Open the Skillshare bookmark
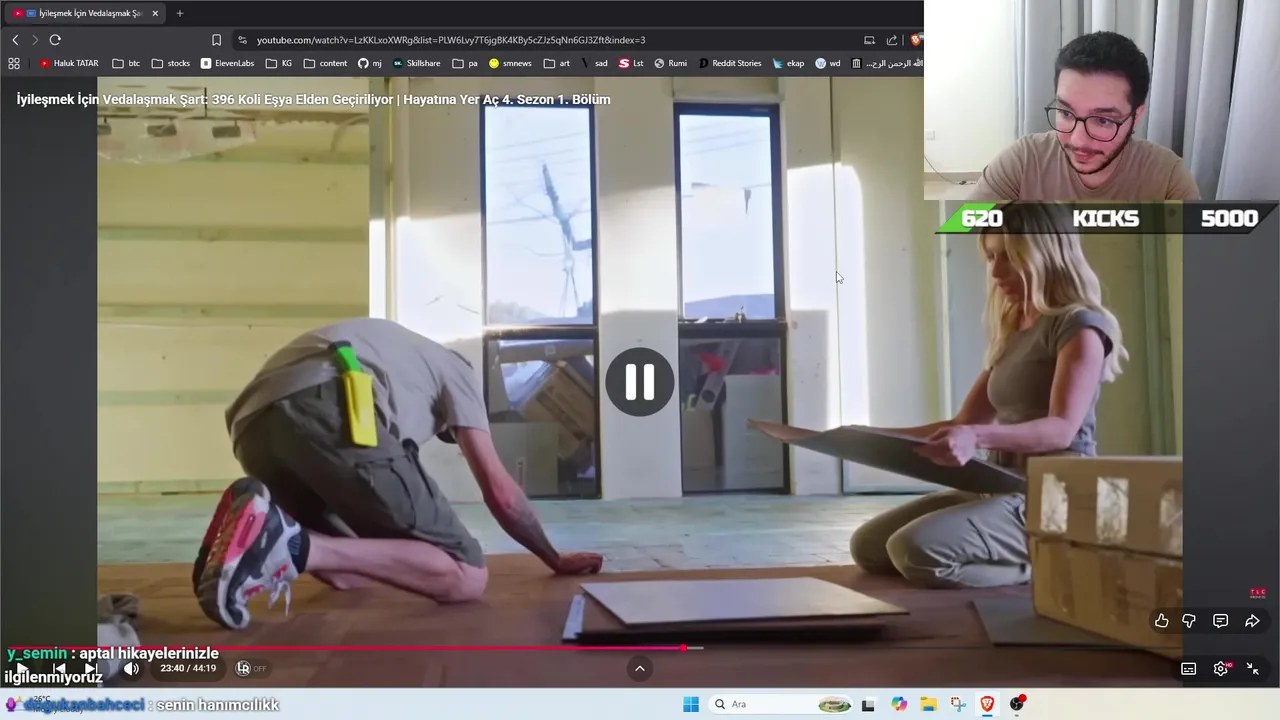This screenshot has height=720, width=1280. (x=416, y=63)
